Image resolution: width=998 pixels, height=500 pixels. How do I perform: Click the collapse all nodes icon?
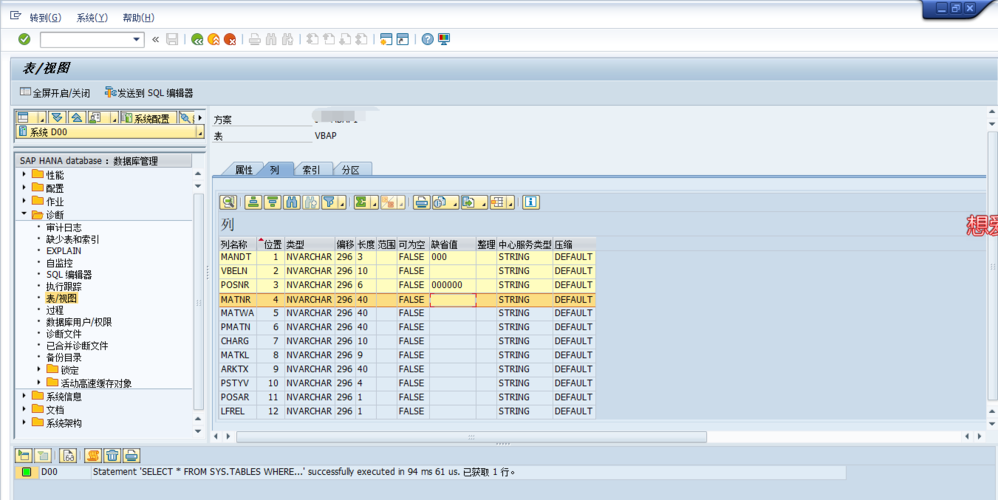click(76, 118)
